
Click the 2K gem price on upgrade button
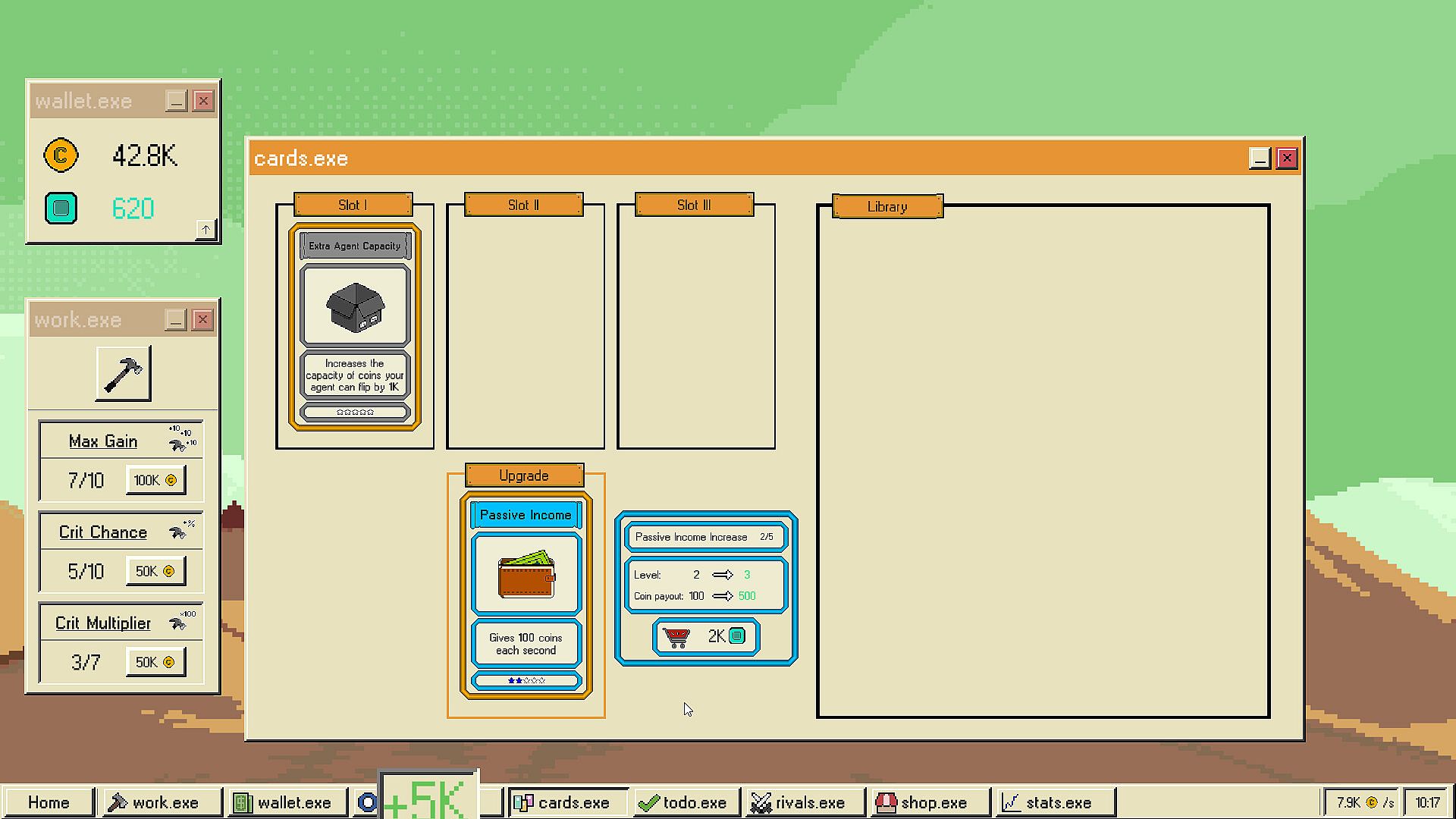tap(726, 636)
